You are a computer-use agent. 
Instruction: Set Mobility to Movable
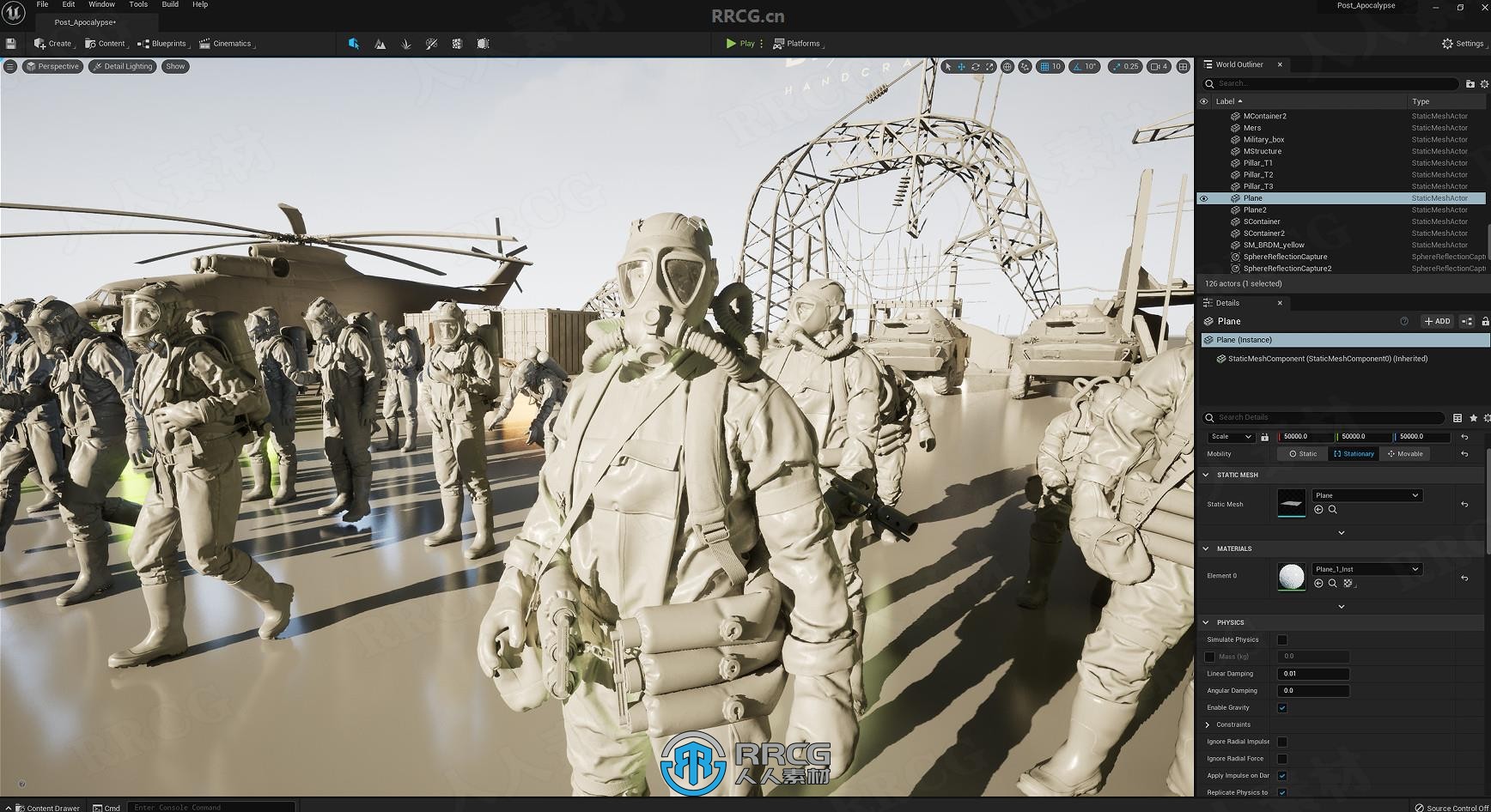[1404, 454]
